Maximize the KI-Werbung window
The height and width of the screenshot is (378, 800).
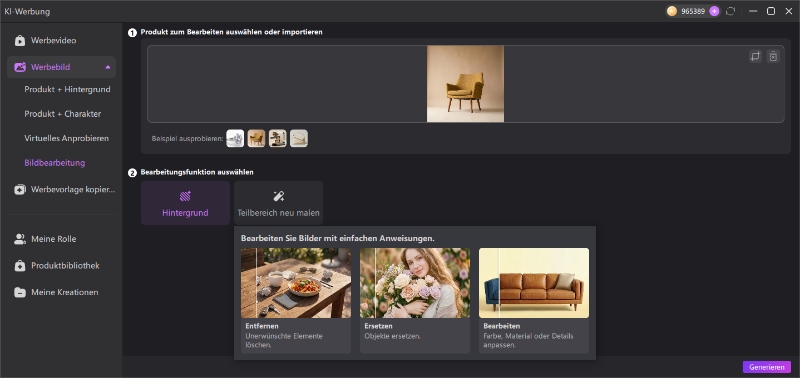[x=771, y=11]
